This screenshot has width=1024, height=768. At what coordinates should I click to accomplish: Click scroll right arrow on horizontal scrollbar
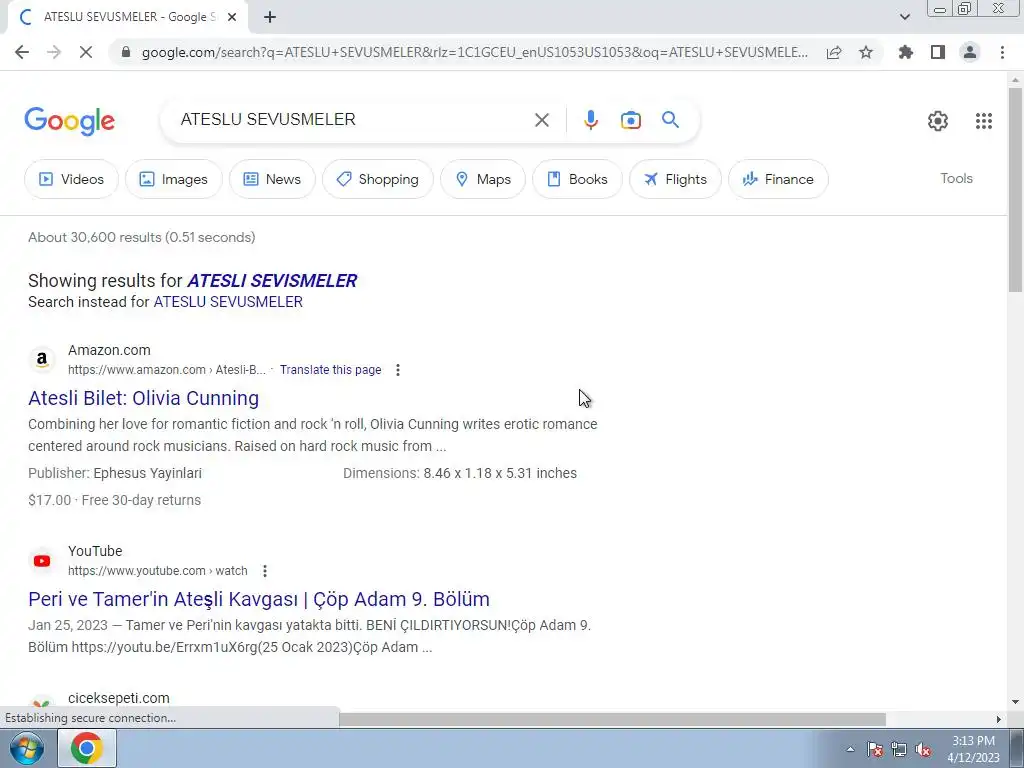tap(999, 719)
